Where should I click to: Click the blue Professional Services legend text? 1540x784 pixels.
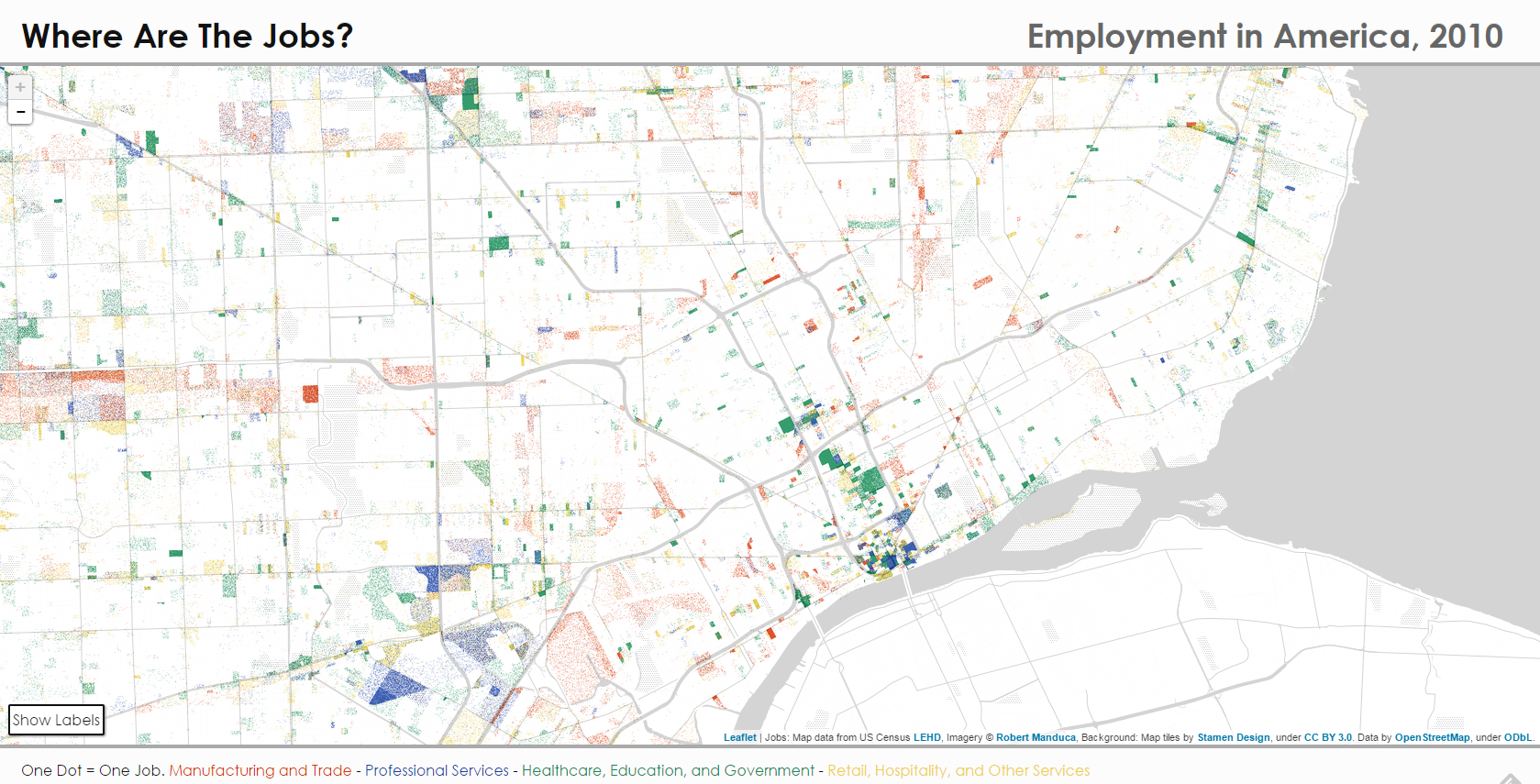437,770
